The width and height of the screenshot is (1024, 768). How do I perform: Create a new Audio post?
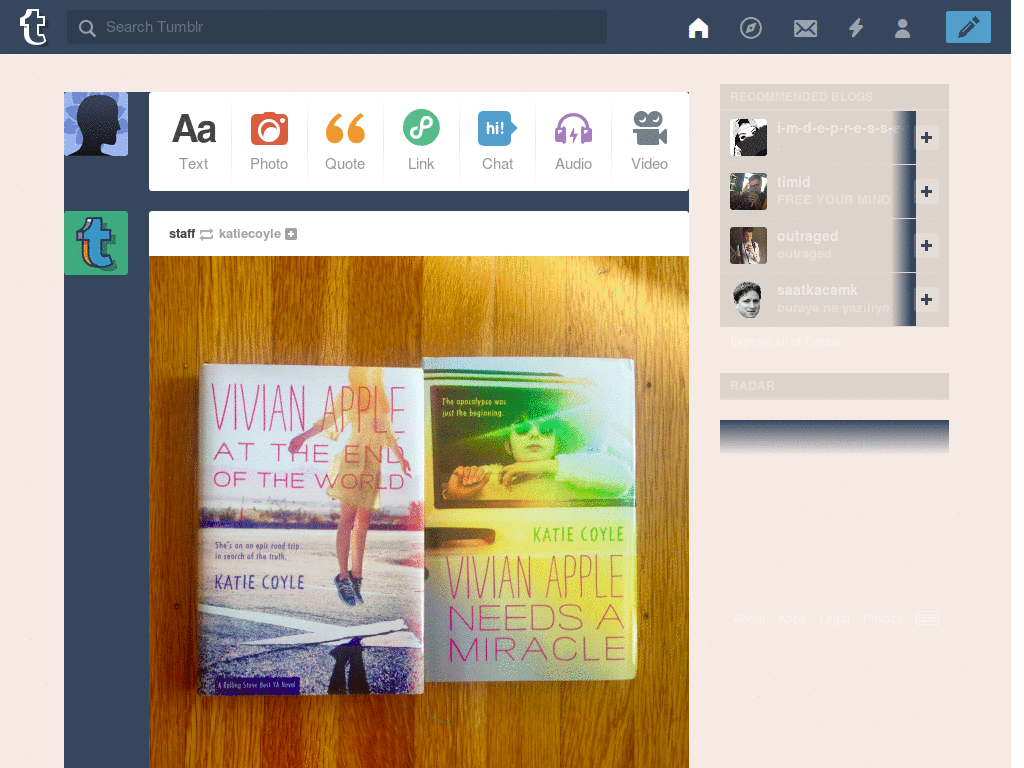pyautogui.click(x=573, y=141)
